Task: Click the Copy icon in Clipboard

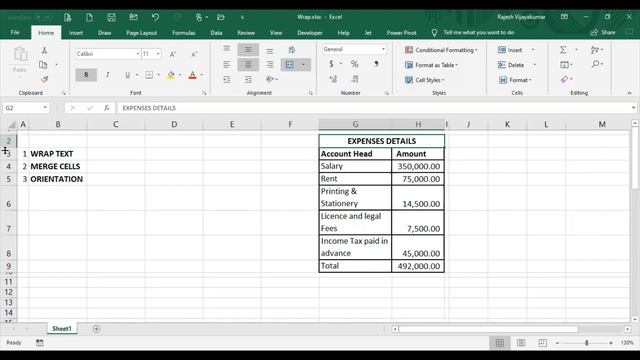Action: [43, 65]
